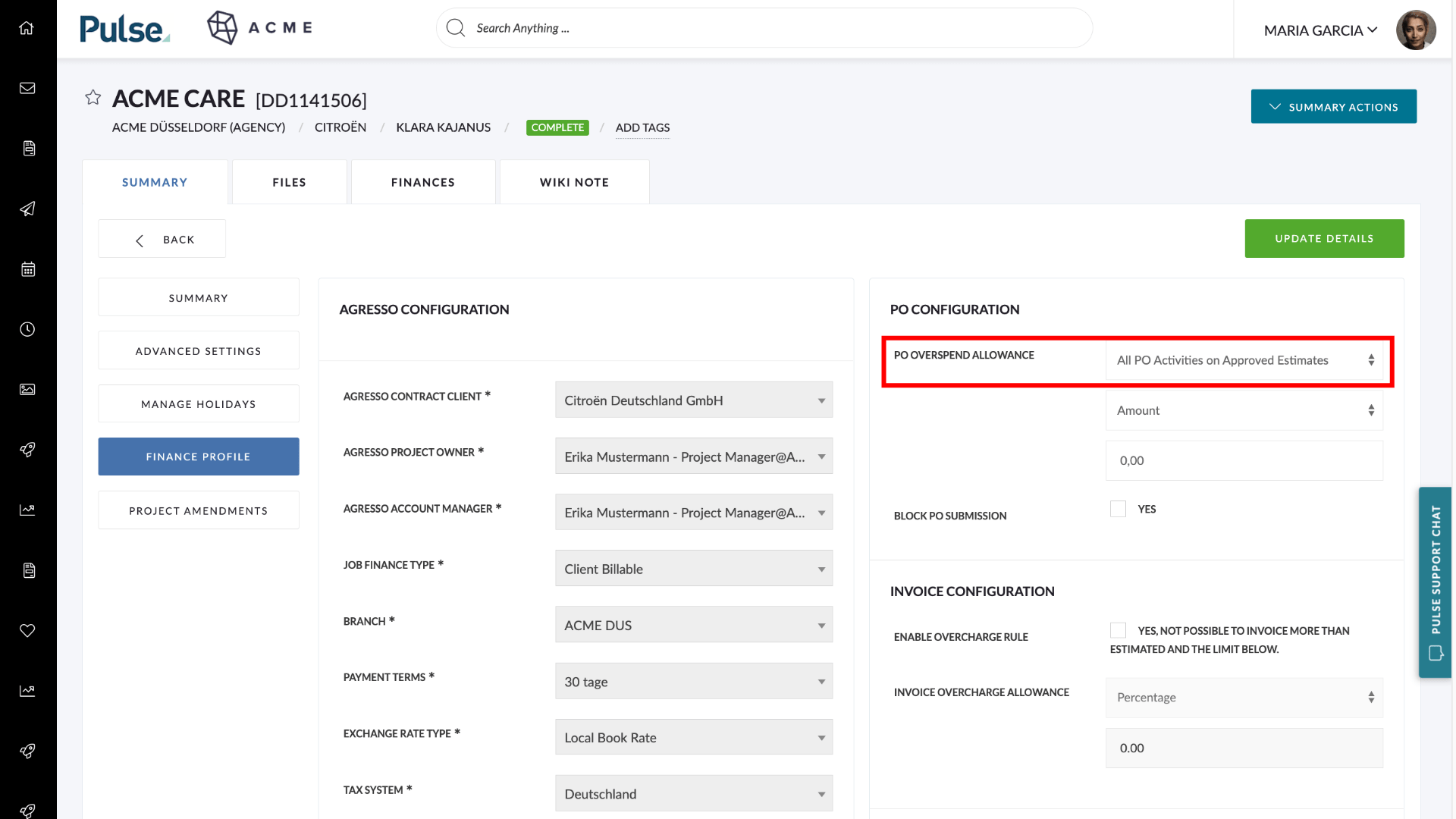Click the rocket icon beneath the lower chart icon
The width and height of the screenshot is (1456, 819).
pos(27,751)
